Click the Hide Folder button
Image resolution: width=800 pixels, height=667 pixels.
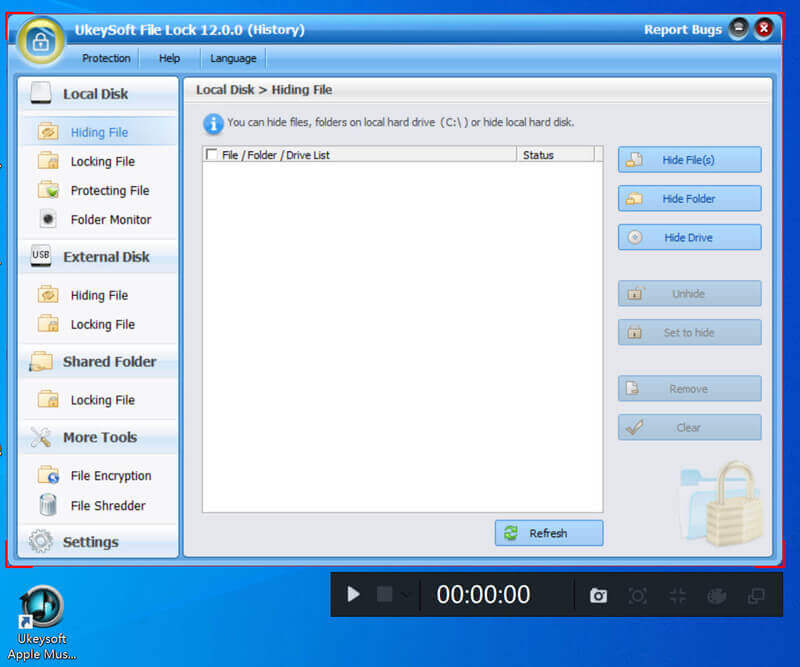tap(689, 199)
